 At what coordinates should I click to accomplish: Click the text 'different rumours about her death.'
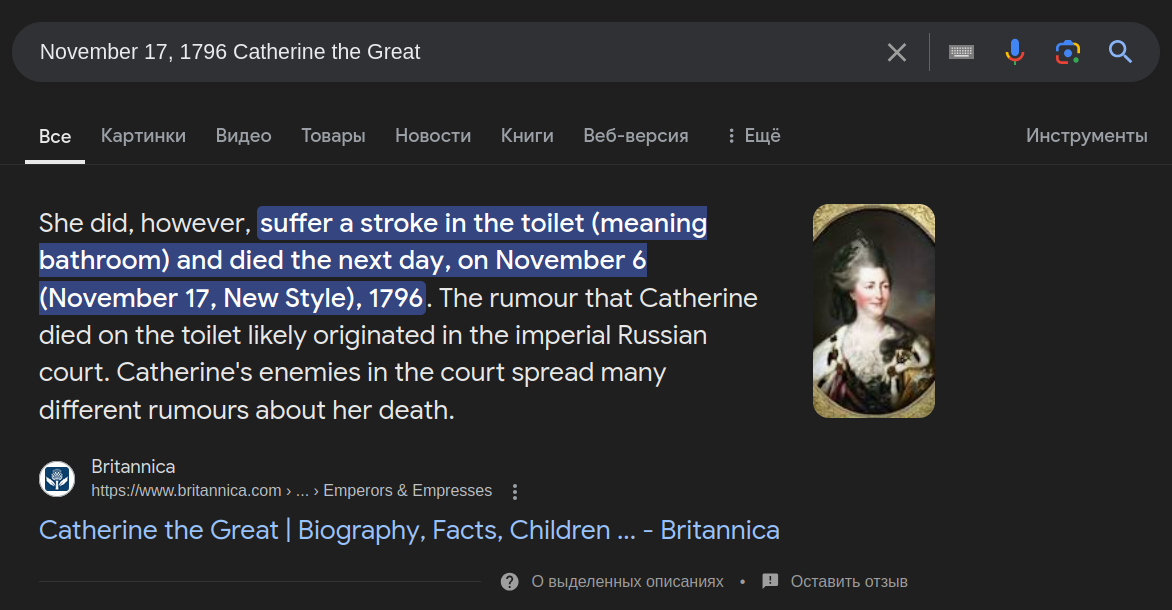[247, 410]
